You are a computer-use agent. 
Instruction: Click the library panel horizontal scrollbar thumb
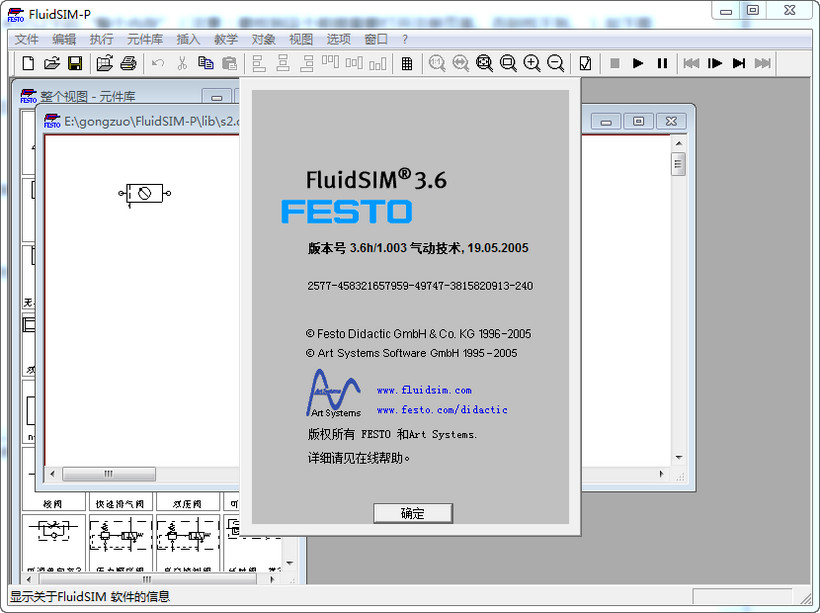tap(147, 580)
